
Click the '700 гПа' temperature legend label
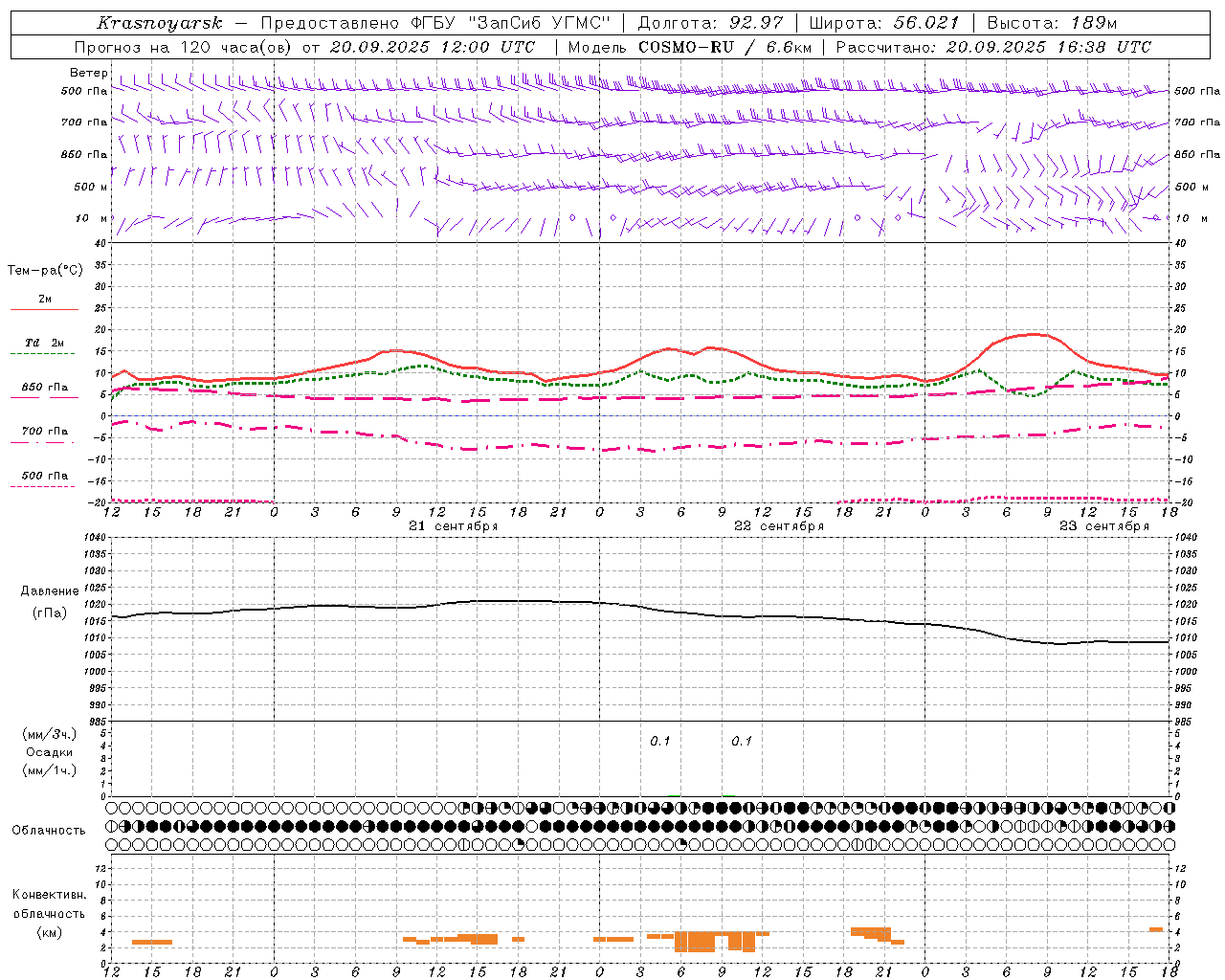[45, 432]
